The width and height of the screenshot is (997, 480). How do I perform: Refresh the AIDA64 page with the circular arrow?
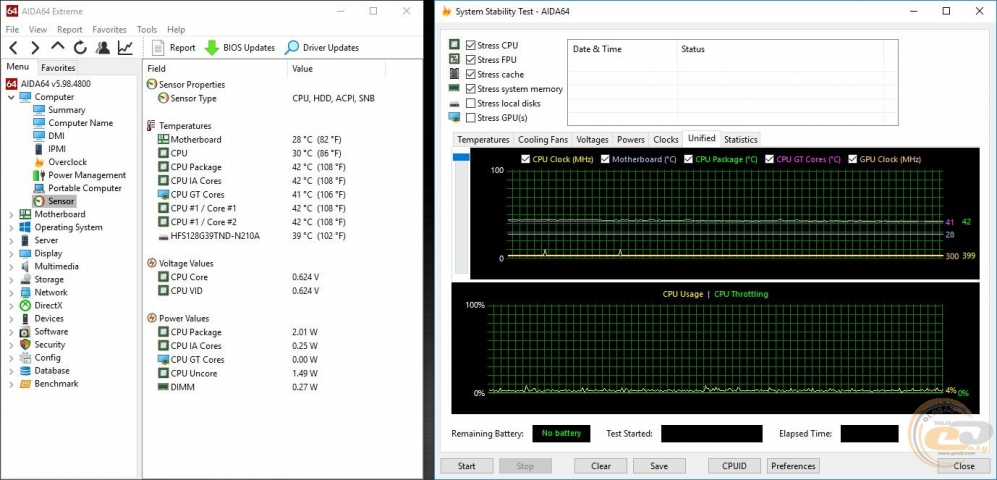point(80,48)
